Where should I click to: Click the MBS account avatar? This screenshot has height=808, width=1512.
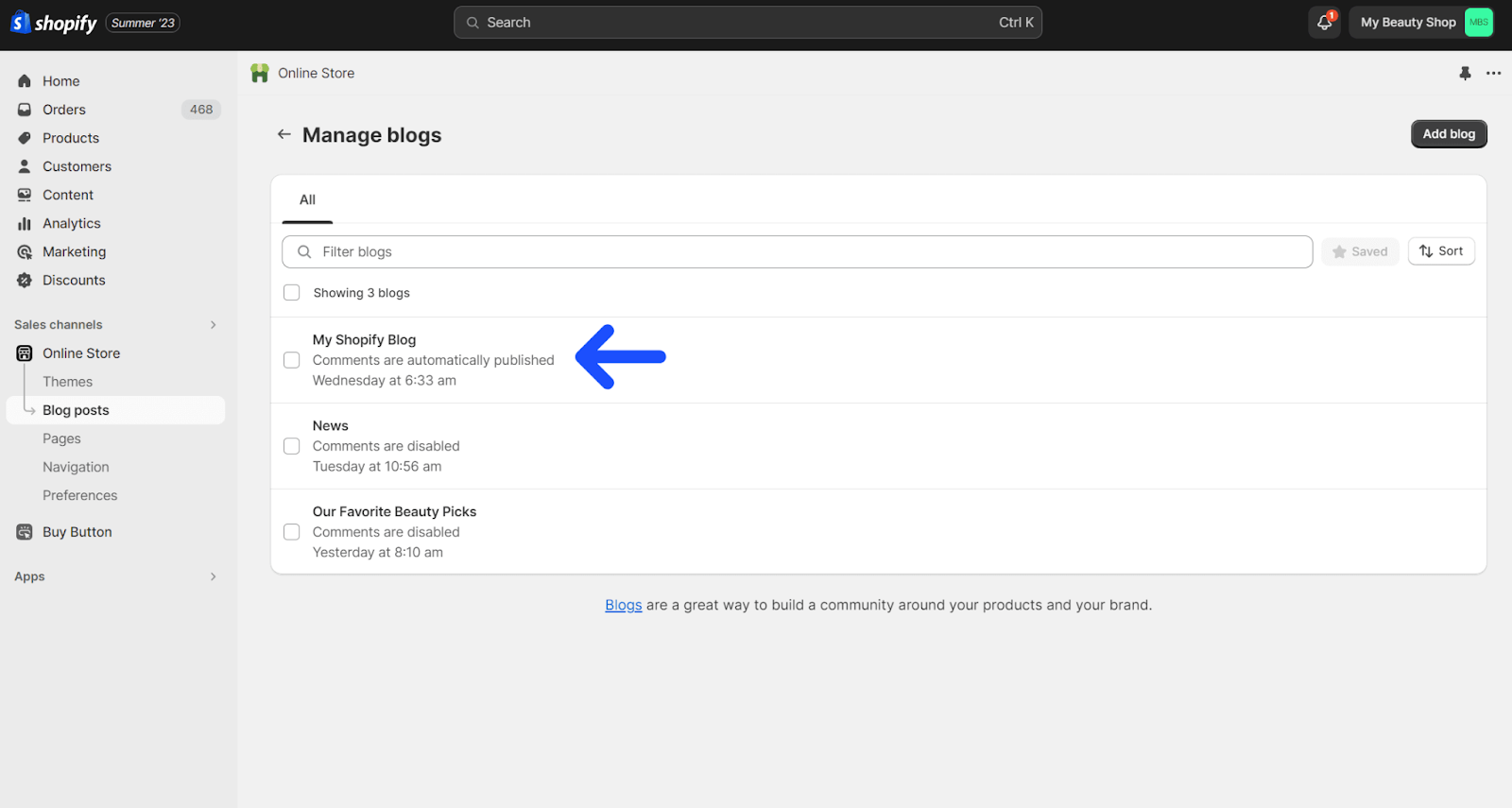(1478, 23)
